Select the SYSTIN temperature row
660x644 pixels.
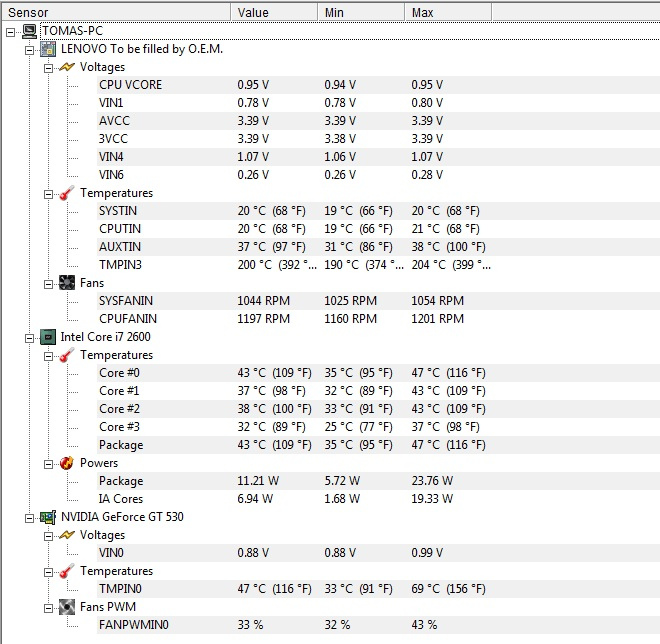coord(378,211)
